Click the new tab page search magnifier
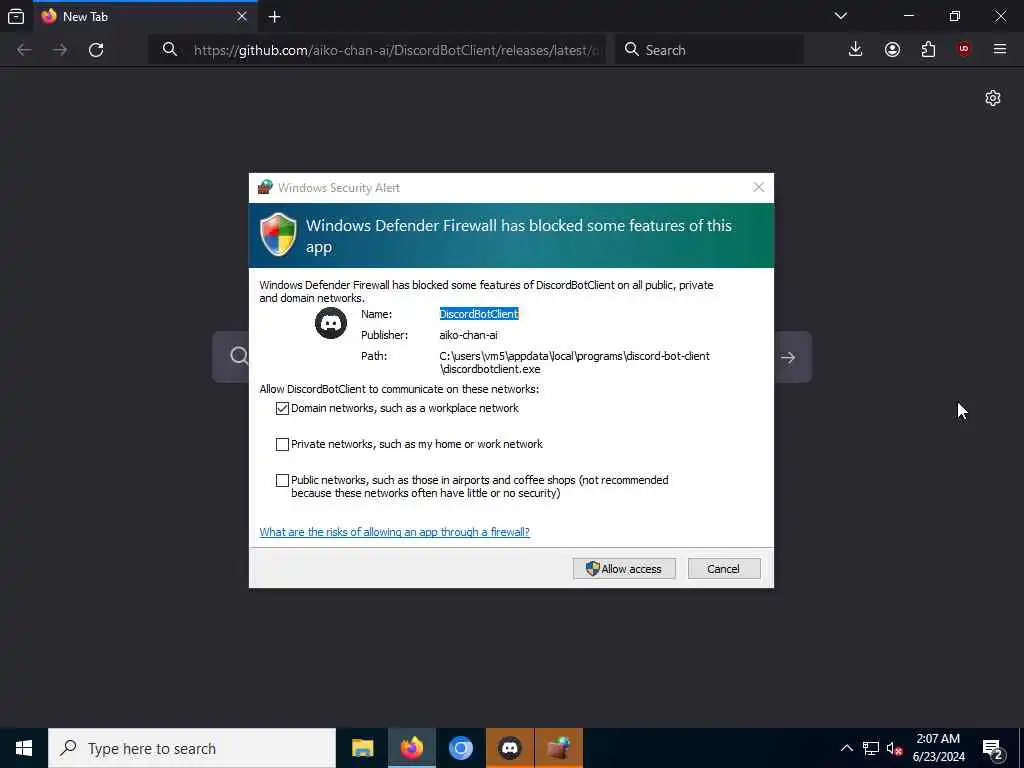This screenshot has width=1024, height=768. (239, 356)
